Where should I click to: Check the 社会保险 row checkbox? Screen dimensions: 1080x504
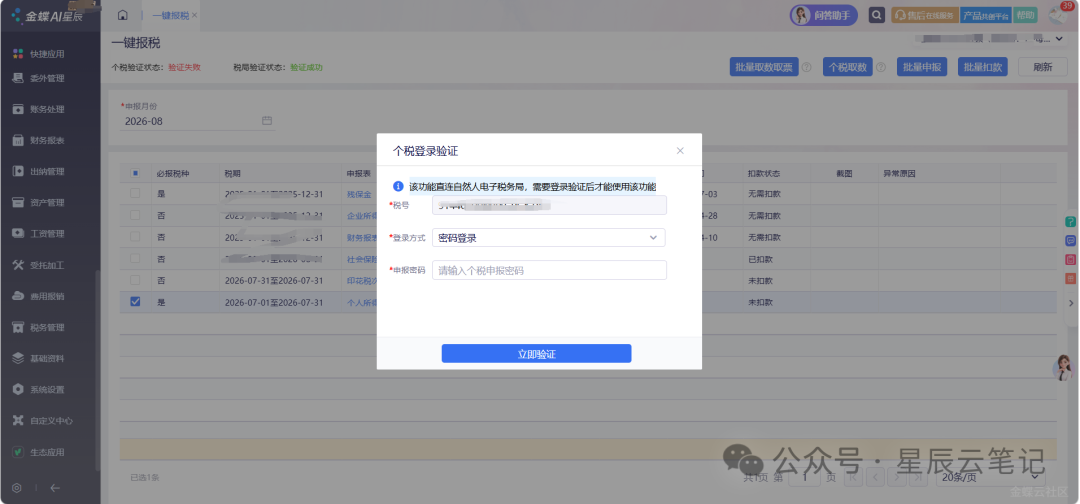click(135, 259)
